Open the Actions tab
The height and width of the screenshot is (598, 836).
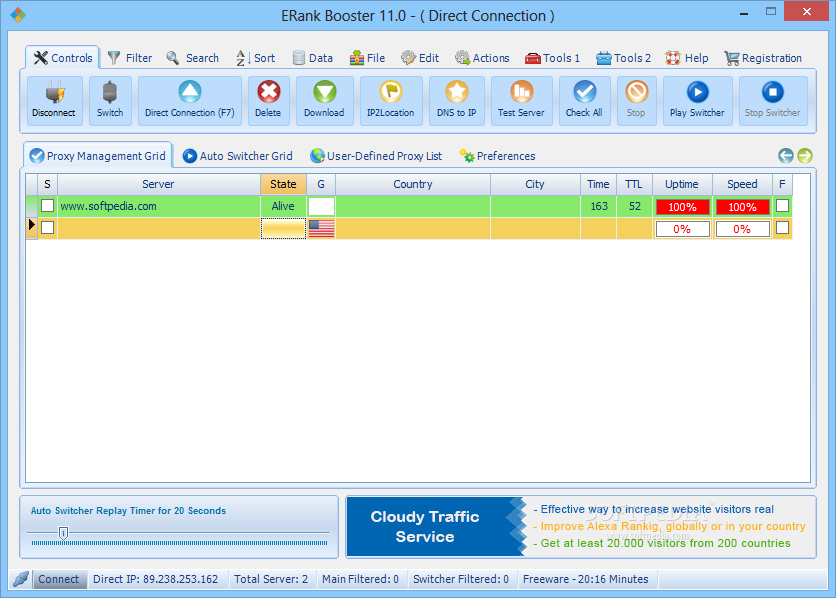tap(483, 58)
